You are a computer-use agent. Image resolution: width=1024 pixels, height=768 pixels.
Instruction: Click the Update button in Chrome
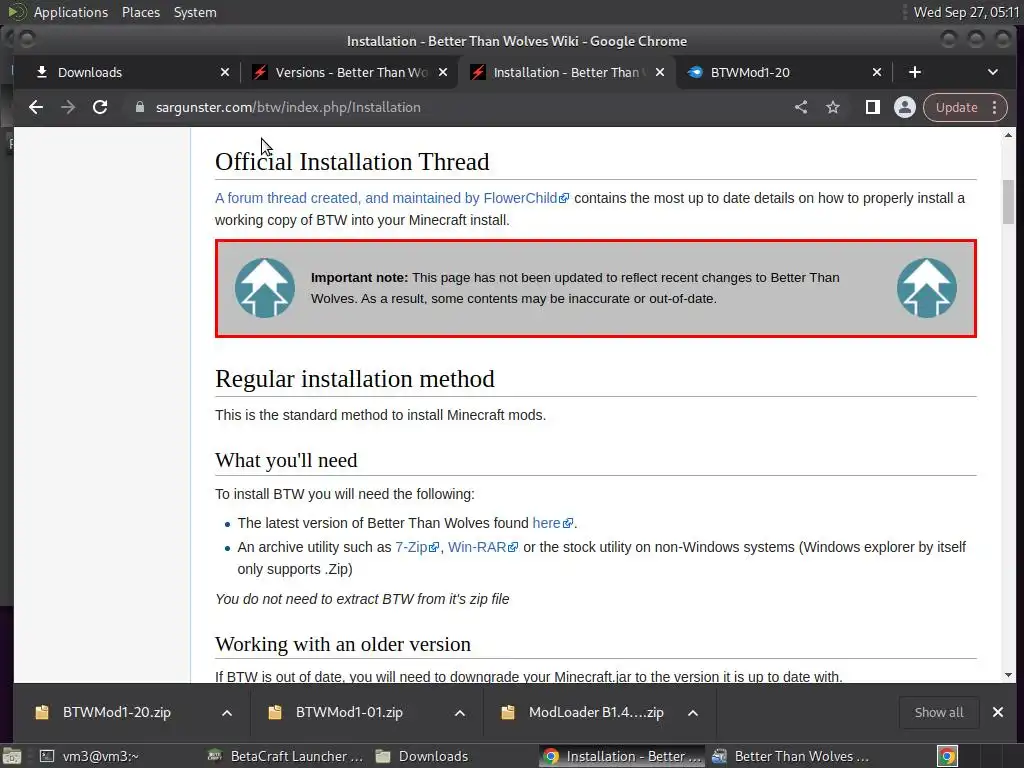point(957,107)
